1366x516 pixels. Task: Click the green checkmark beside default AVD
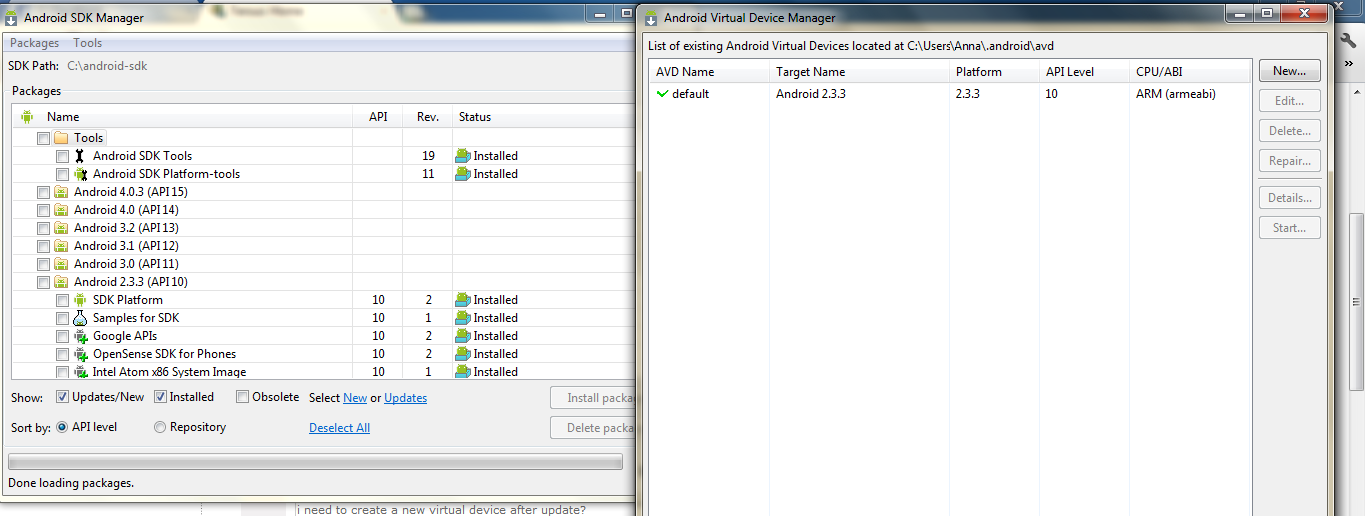click(662, 94)
